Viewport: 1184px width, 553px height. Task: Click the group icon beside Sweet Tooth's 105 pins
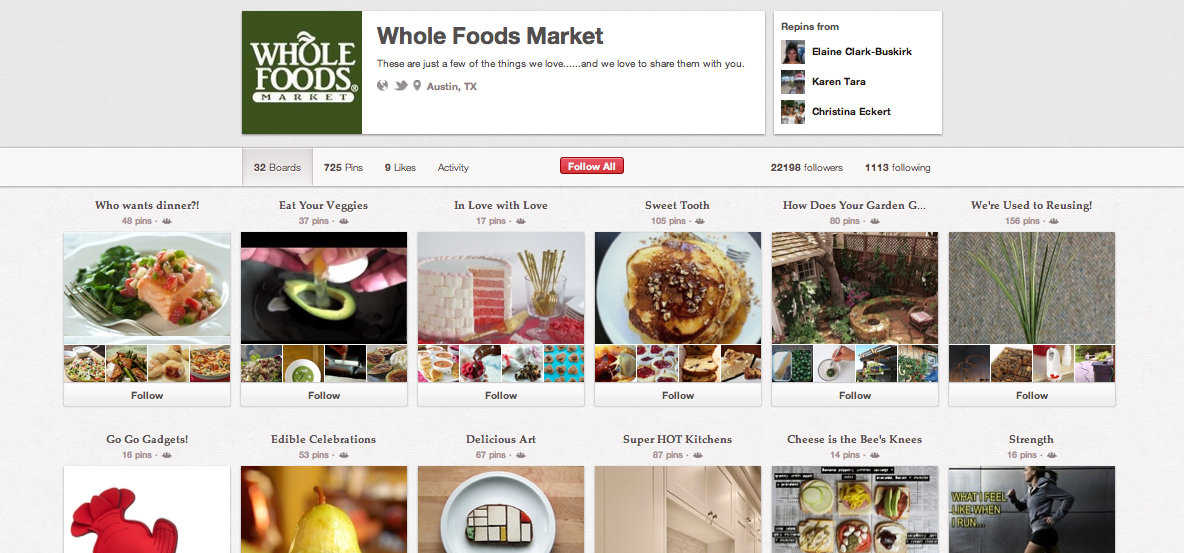click(x=699, y=221)
